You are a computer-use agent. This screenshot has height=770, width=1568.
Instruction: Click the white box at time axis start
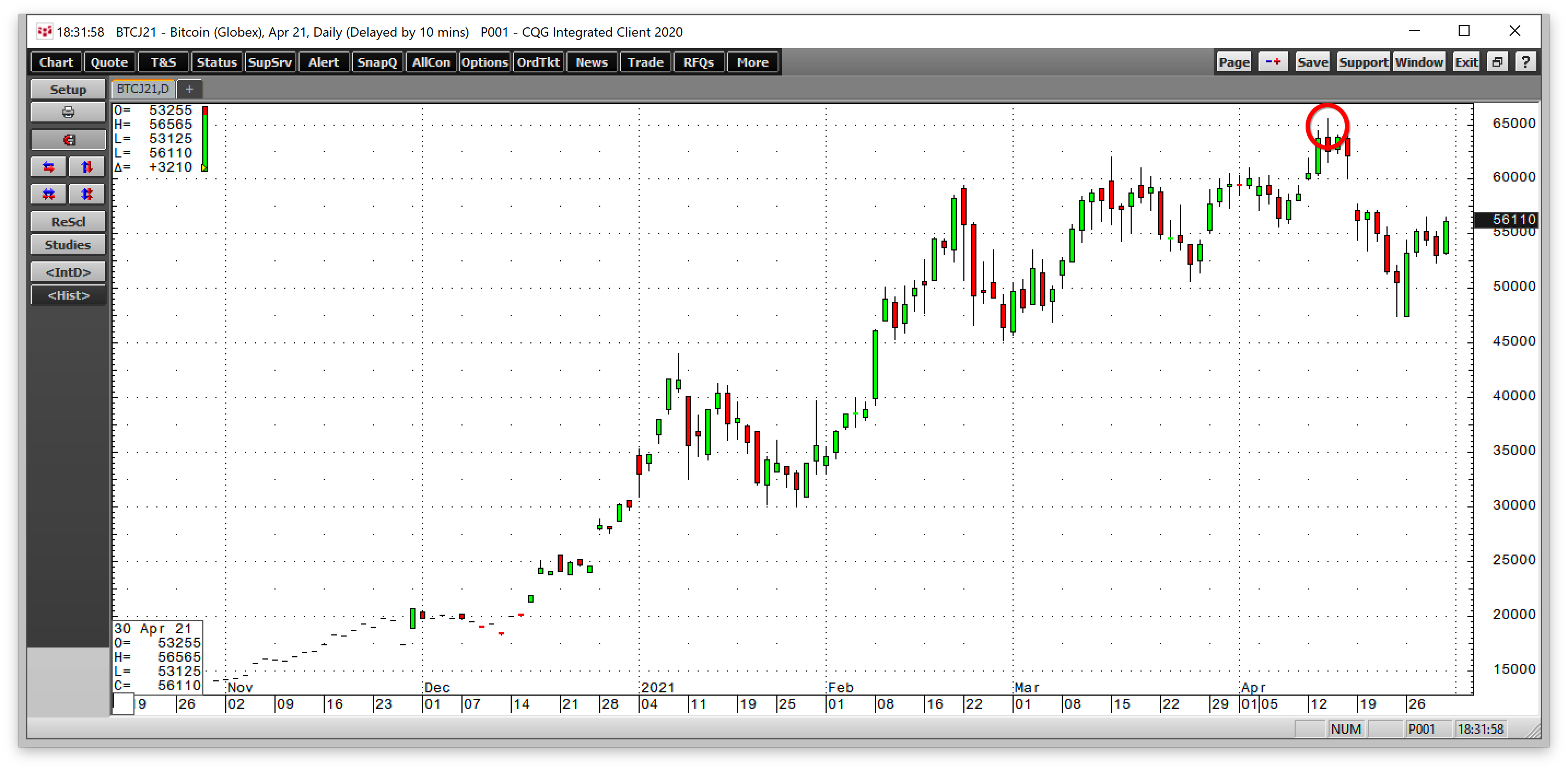coord(124,704)
